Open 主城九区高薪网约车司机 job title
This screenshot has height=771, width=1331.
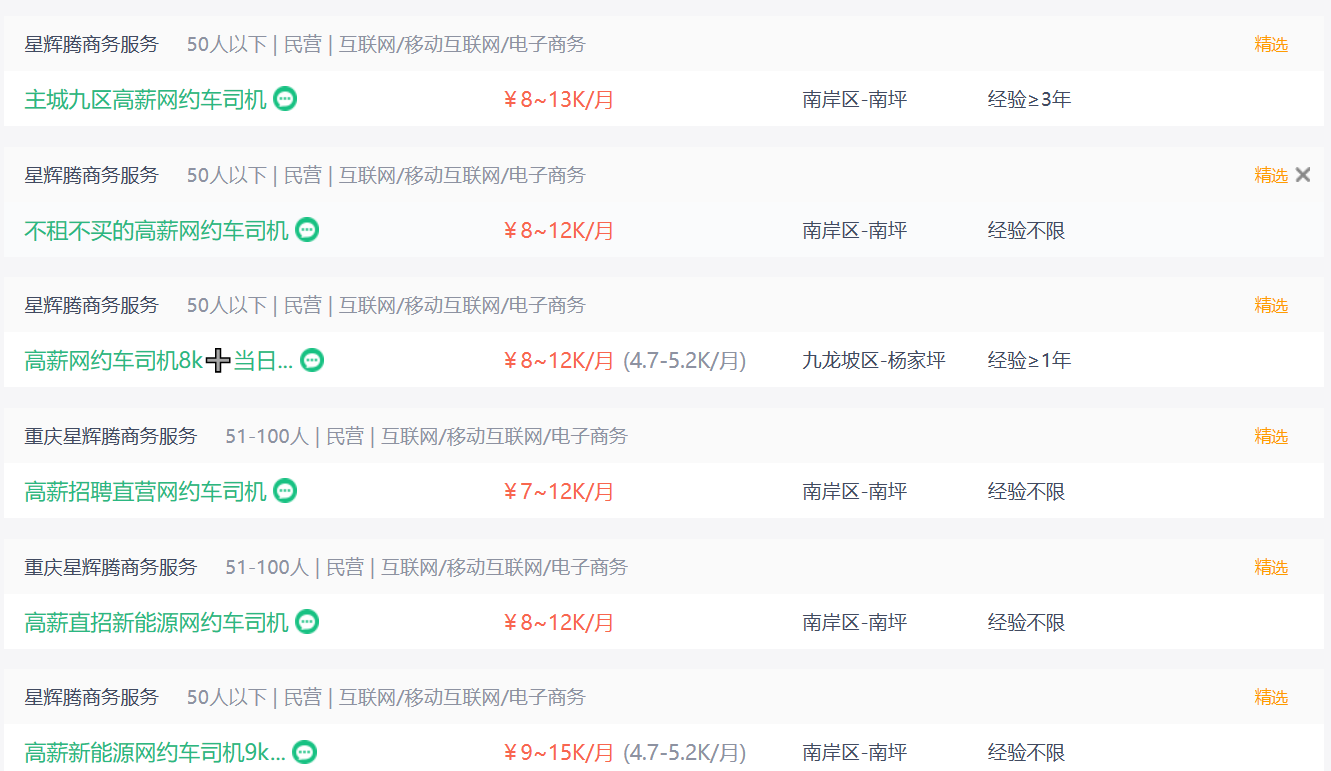point(145,99)
